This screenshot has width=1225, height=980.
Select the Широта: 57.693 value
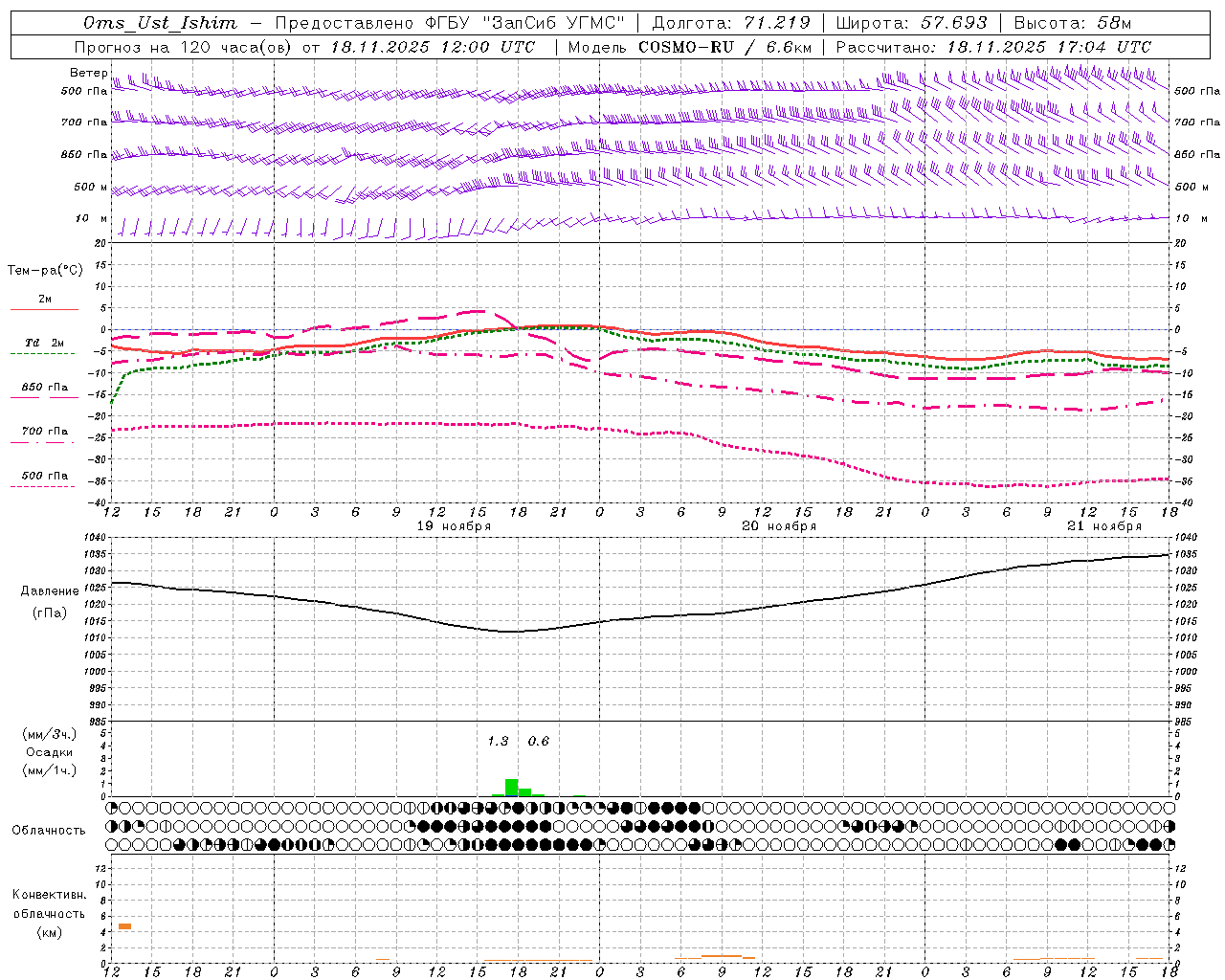pyautogui.click(x=911, y=23)
